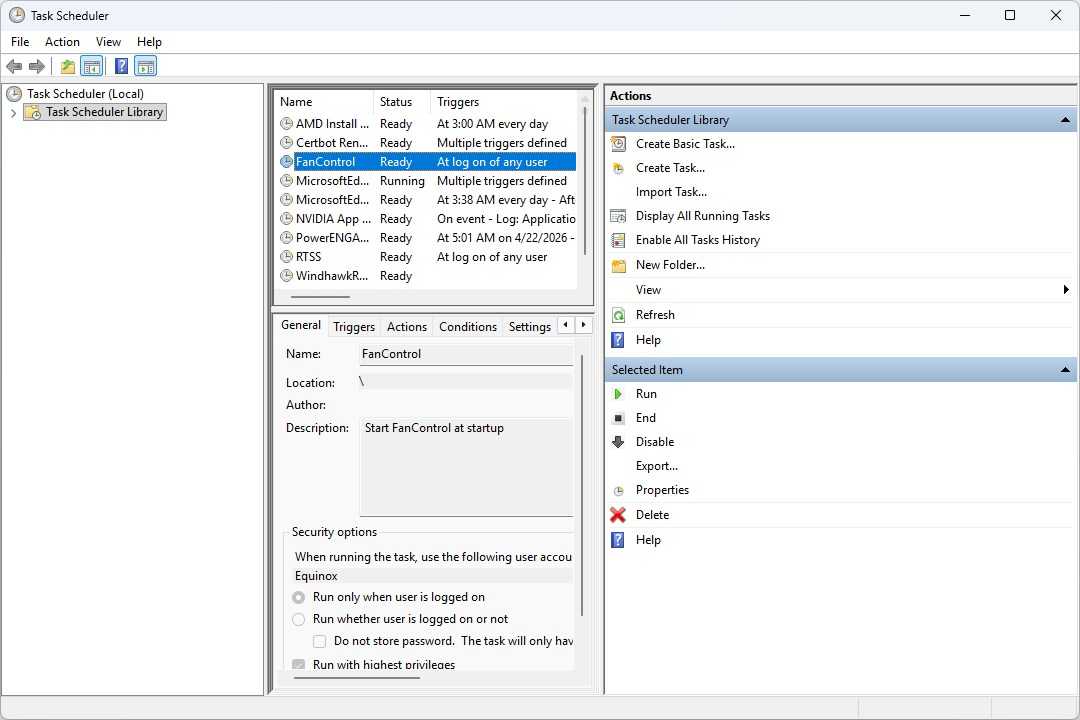
Task: Click the Name field containing FanControl
Action: 466,354
